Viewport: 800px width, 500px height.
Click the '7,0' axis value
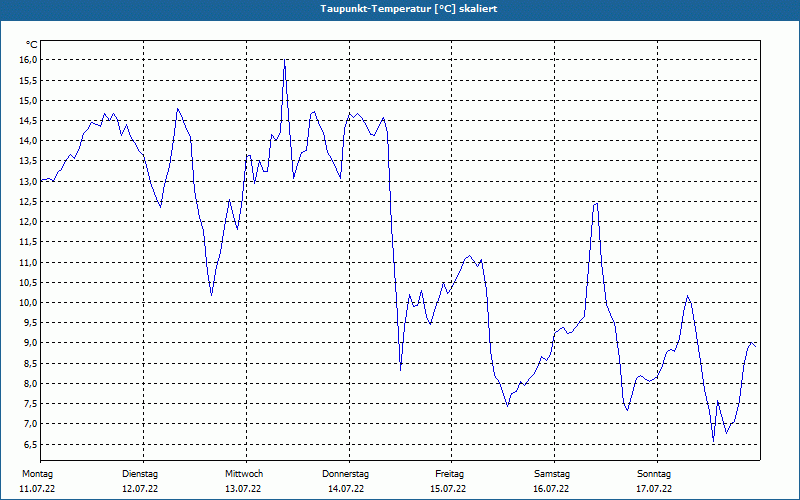[31, 423]
